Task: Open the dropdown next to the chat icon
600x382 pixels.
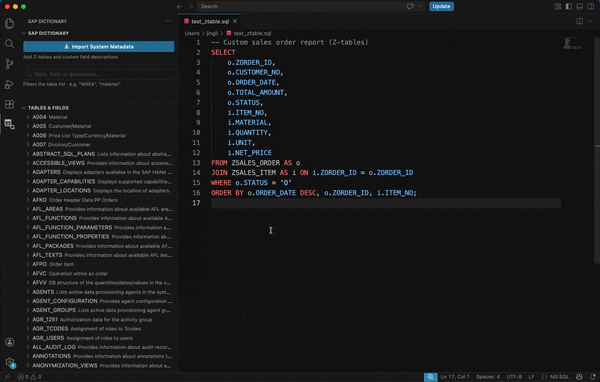Action: pyautogui.click(x=420, y=6)
